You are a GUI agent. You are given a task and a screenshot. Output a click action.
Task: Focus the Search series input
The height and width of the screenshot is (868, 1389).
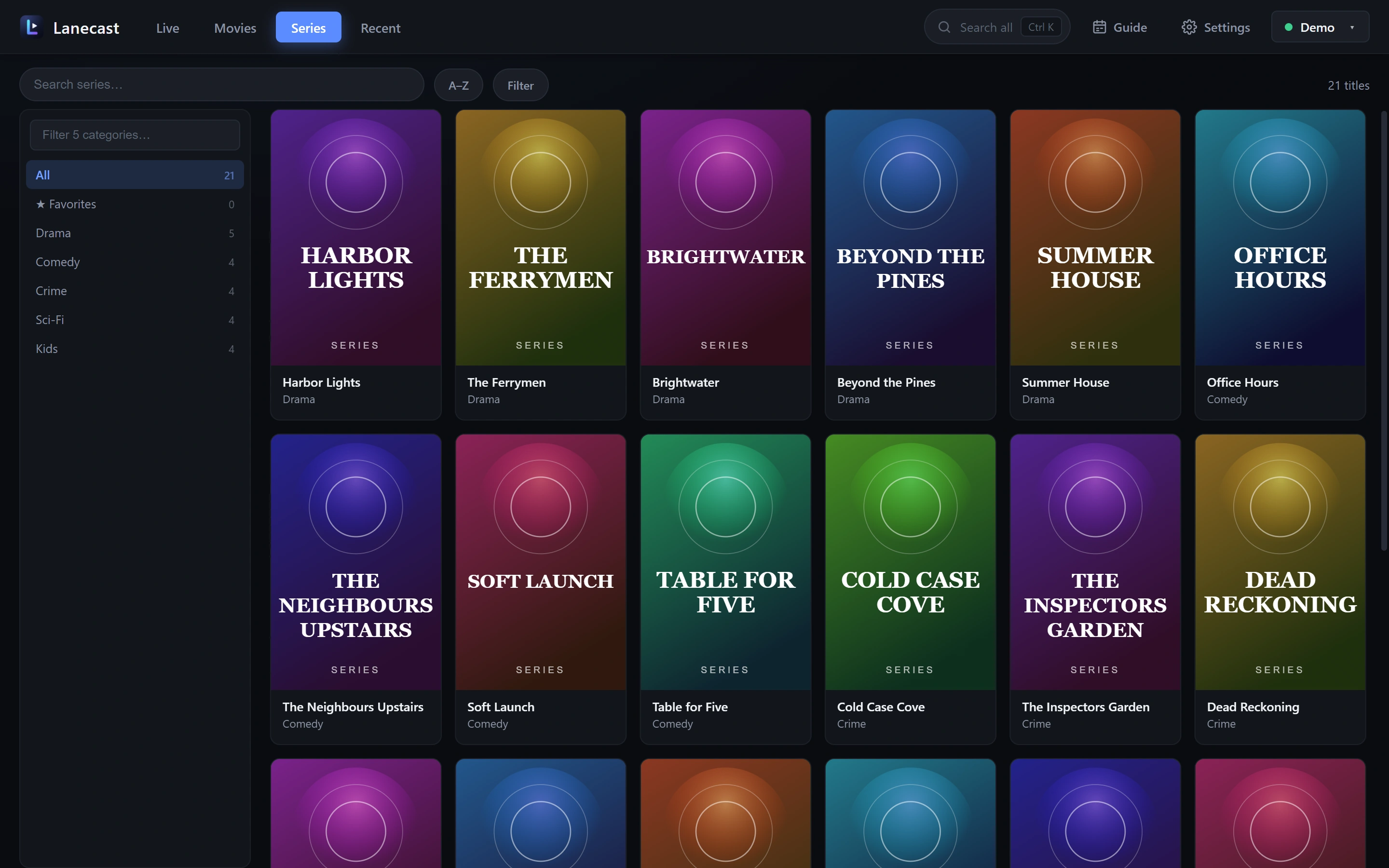pos(221,84)
